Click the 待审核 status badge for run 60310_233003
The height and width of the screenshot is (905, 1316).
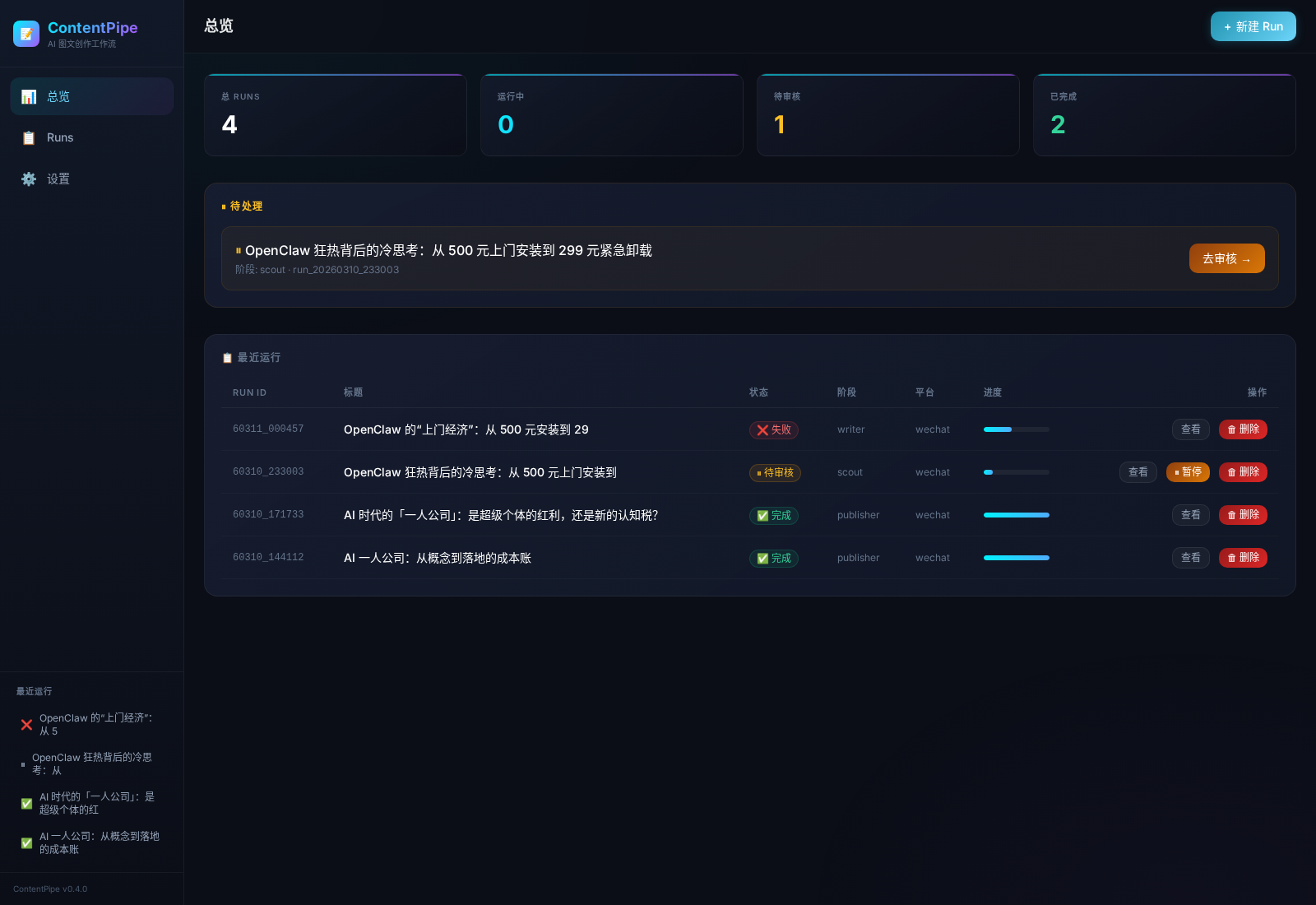pyautogui.click(x=774, y=472)
